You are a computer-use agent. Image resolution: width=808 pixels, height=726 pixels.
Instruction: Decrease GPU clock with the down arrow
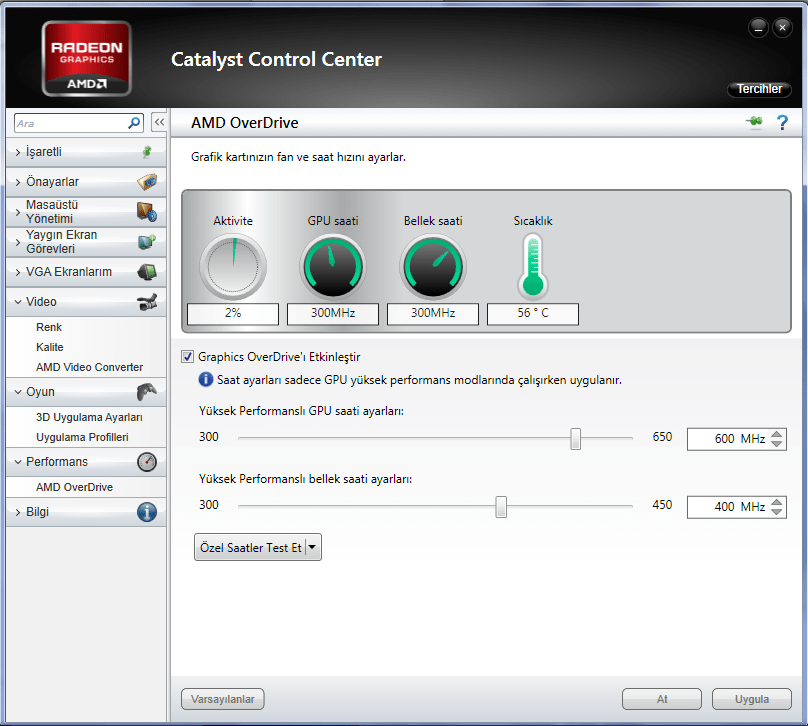tap(777, 444)
